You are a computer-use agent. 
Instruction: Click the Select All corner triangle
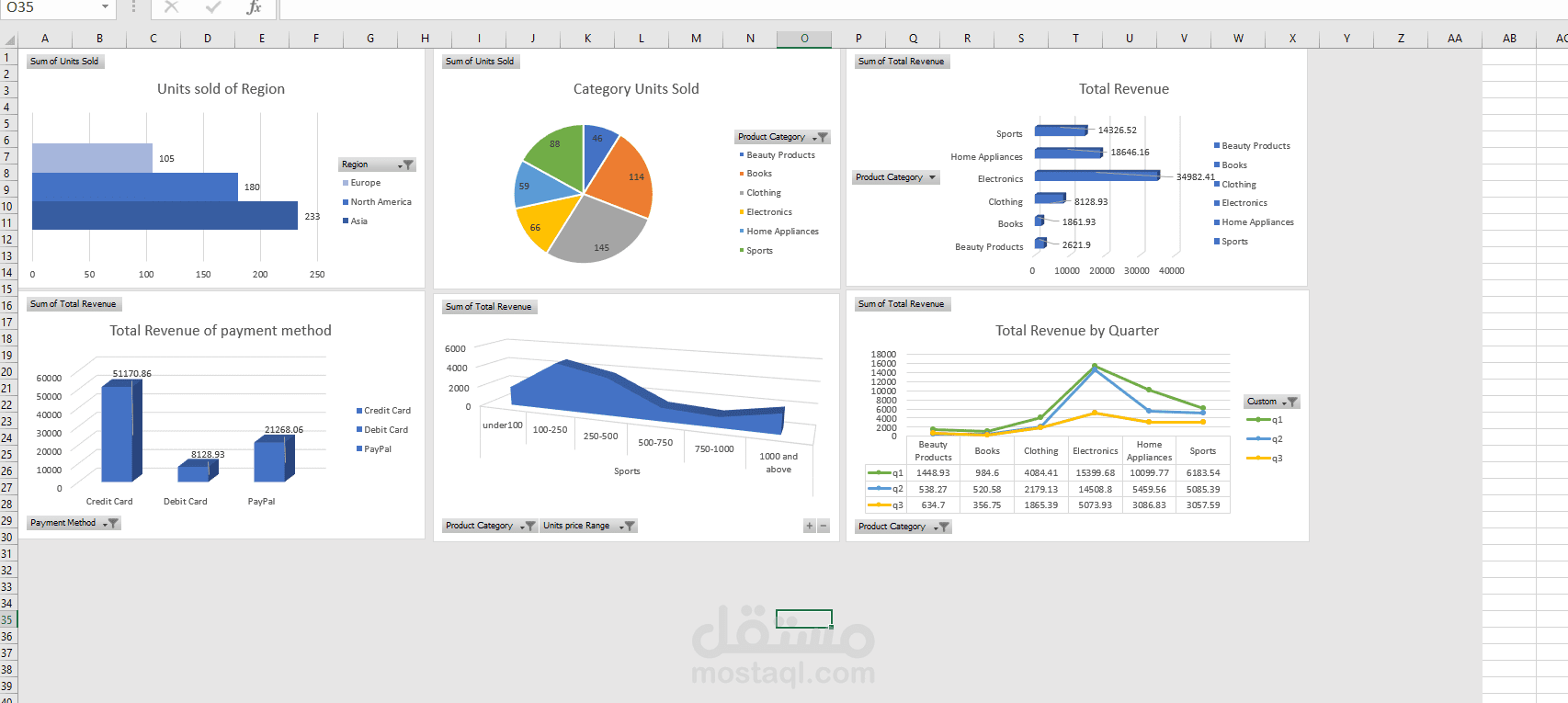pos(9,40)
